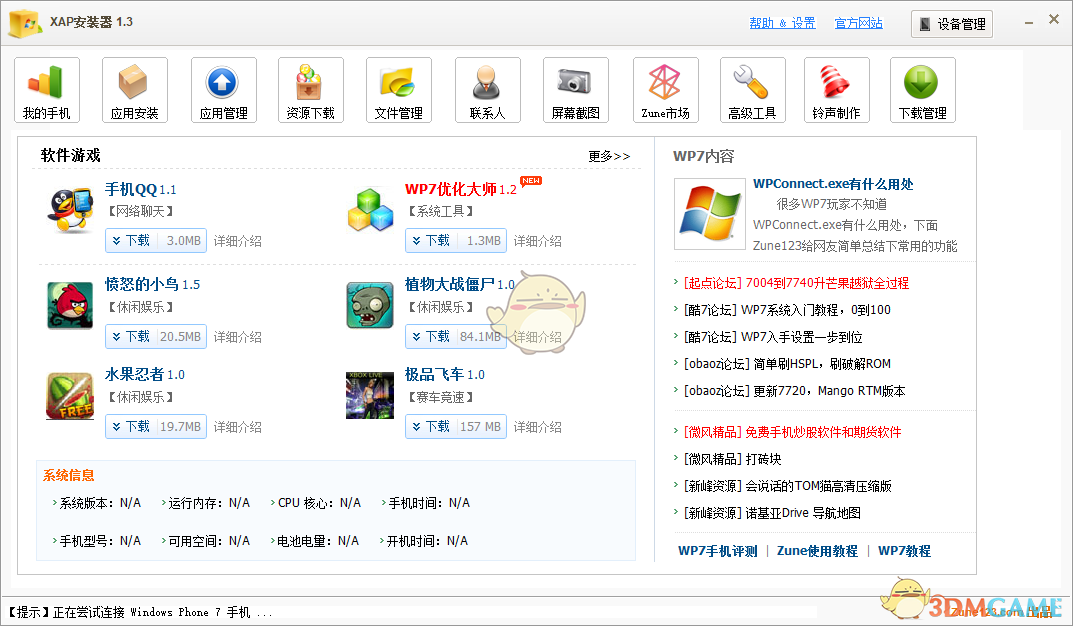1073x626 pixels.
Task: Go to 资源下载 resource download
Action: tap(311, 90)
